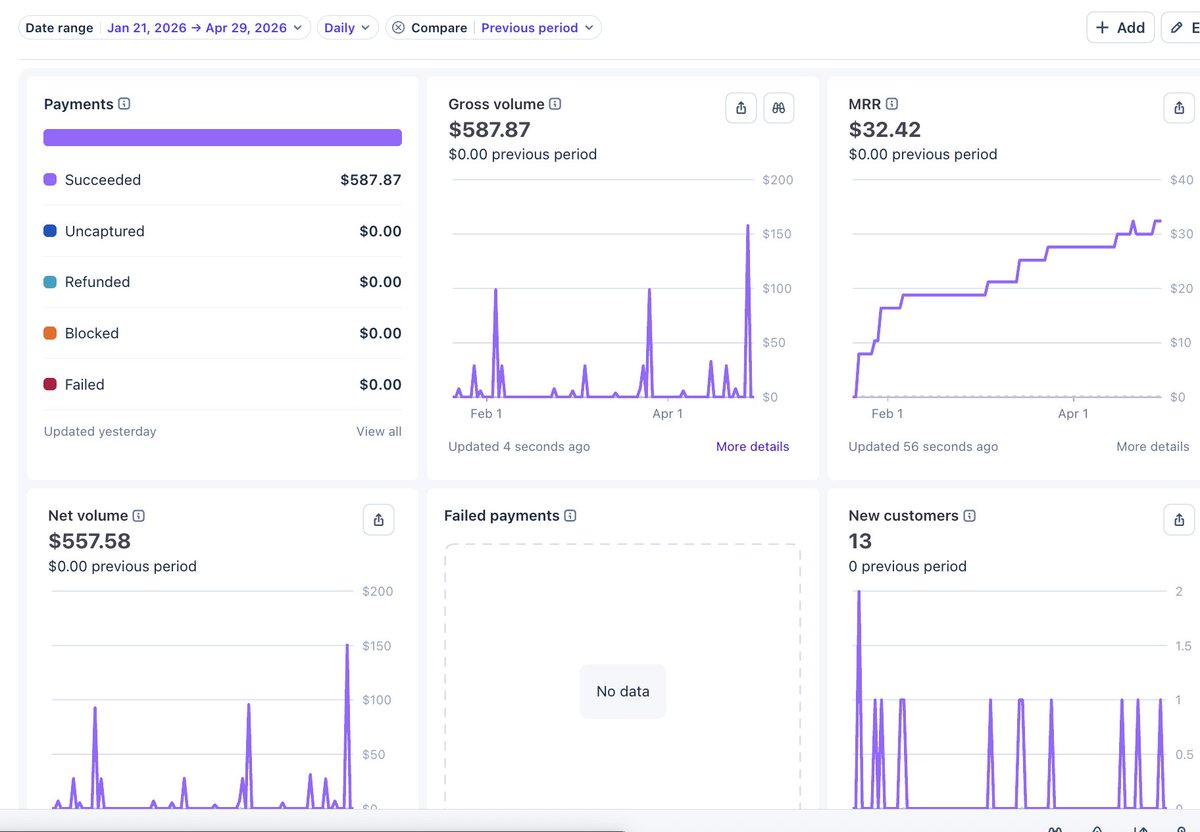Click the New customers count 13
1200x832 pixels.
(860, 541)
